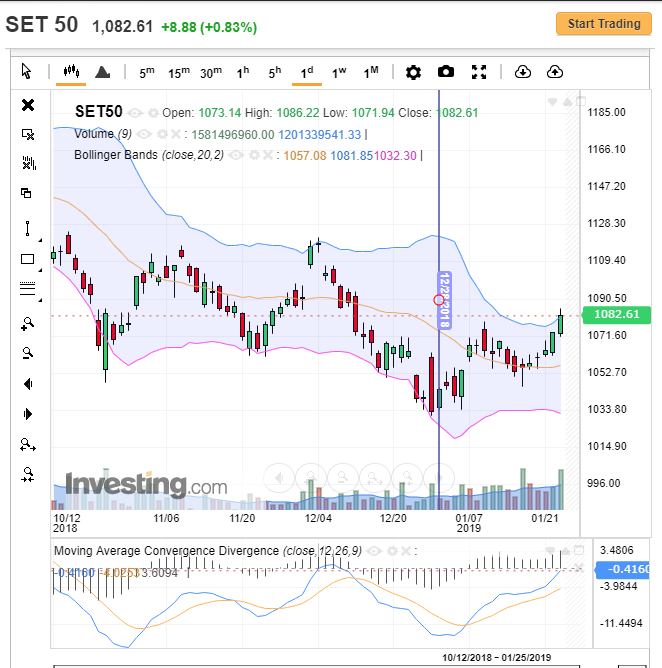Click the cloud download (load chart) icon
This screenshot has width=662, height=668.
click(x=522, y=72)
